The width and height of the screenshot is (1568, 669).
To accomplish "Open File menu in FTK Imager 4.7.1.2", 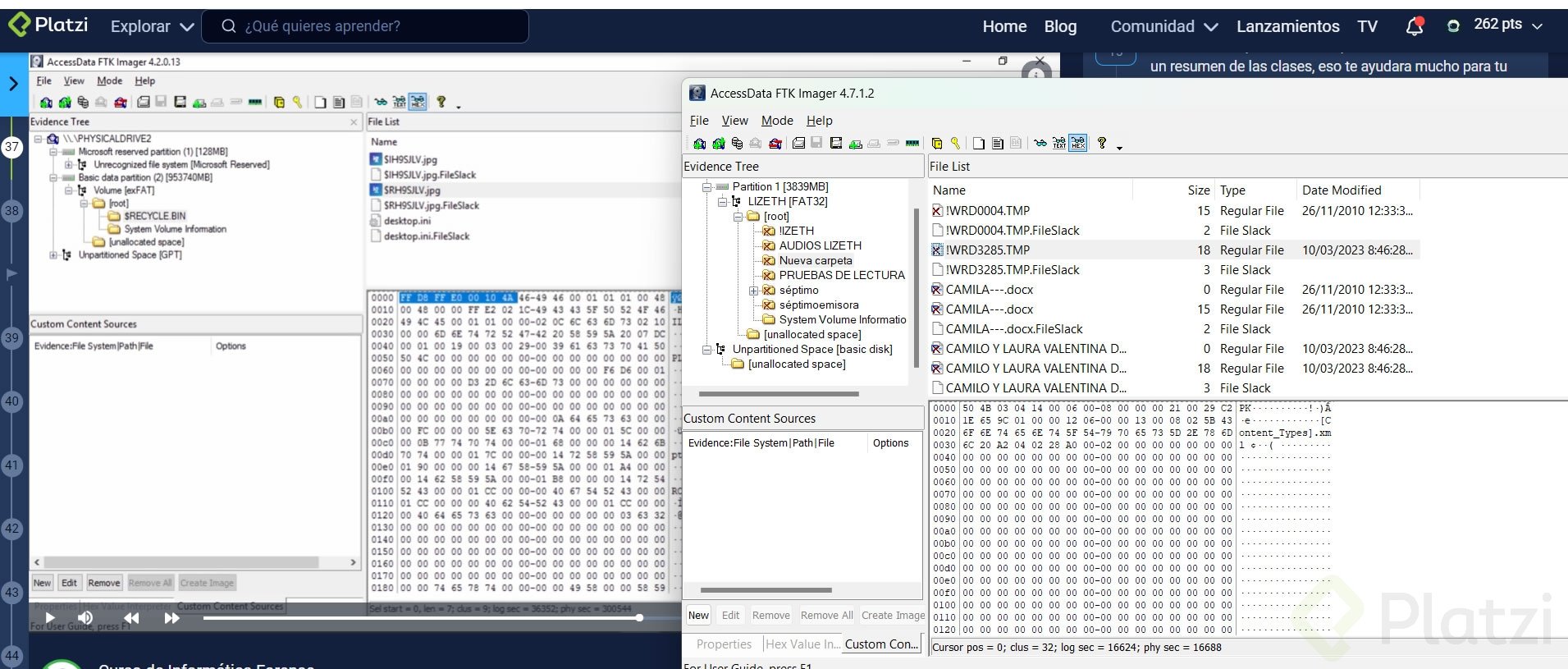I will [699, 121].
